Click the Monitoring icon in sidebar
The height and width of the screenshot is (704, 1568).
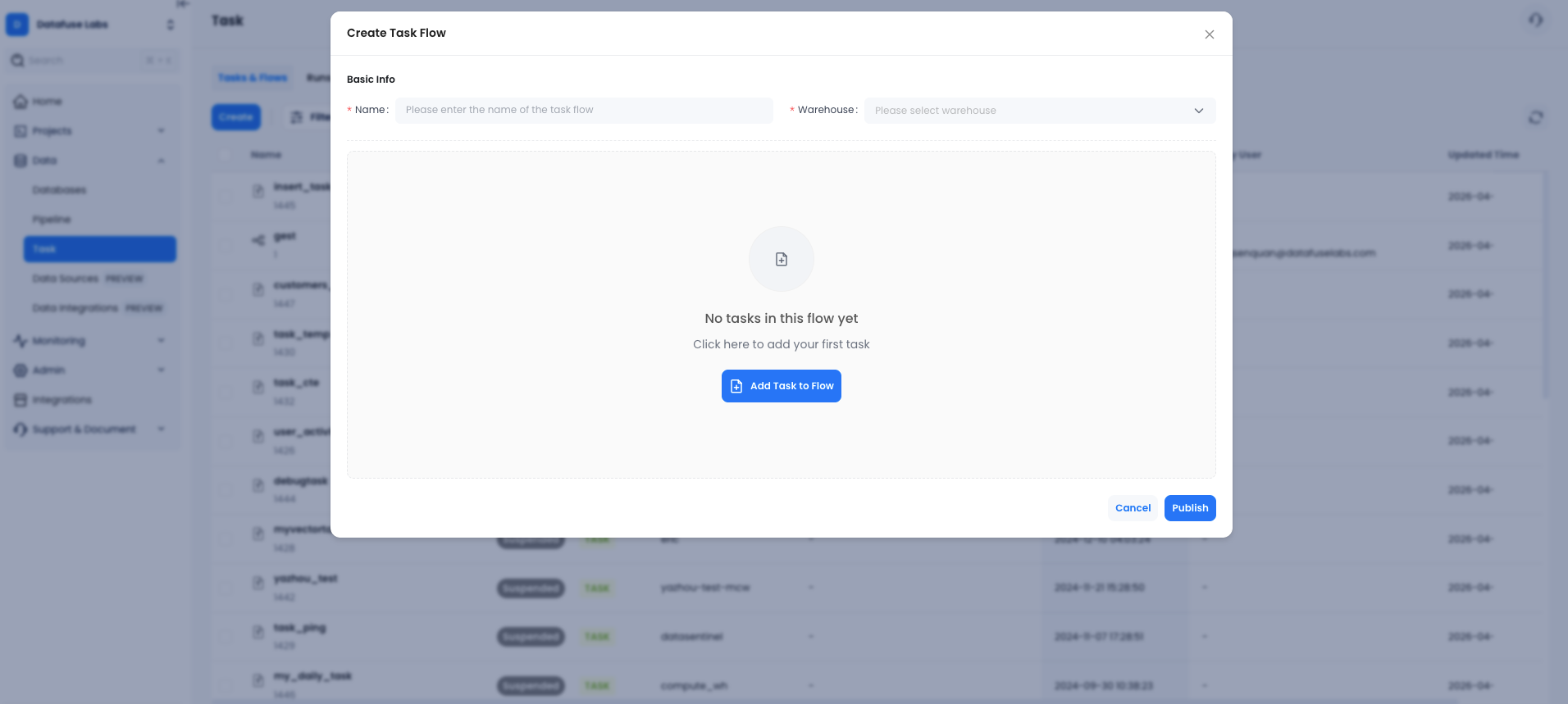tap(21, 341)
